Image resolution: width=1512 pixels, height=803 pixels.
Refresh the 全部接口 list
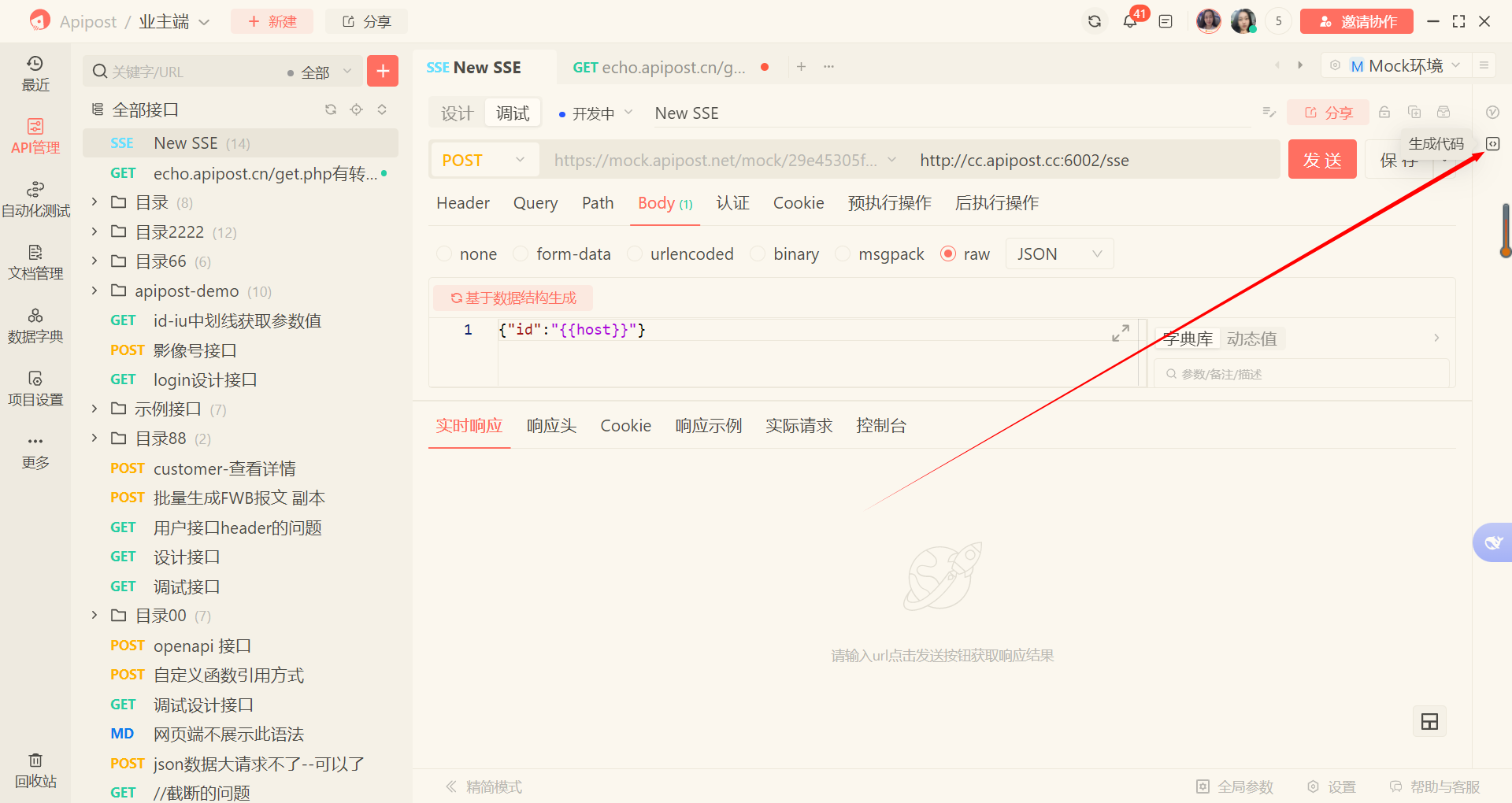point(331,109)
